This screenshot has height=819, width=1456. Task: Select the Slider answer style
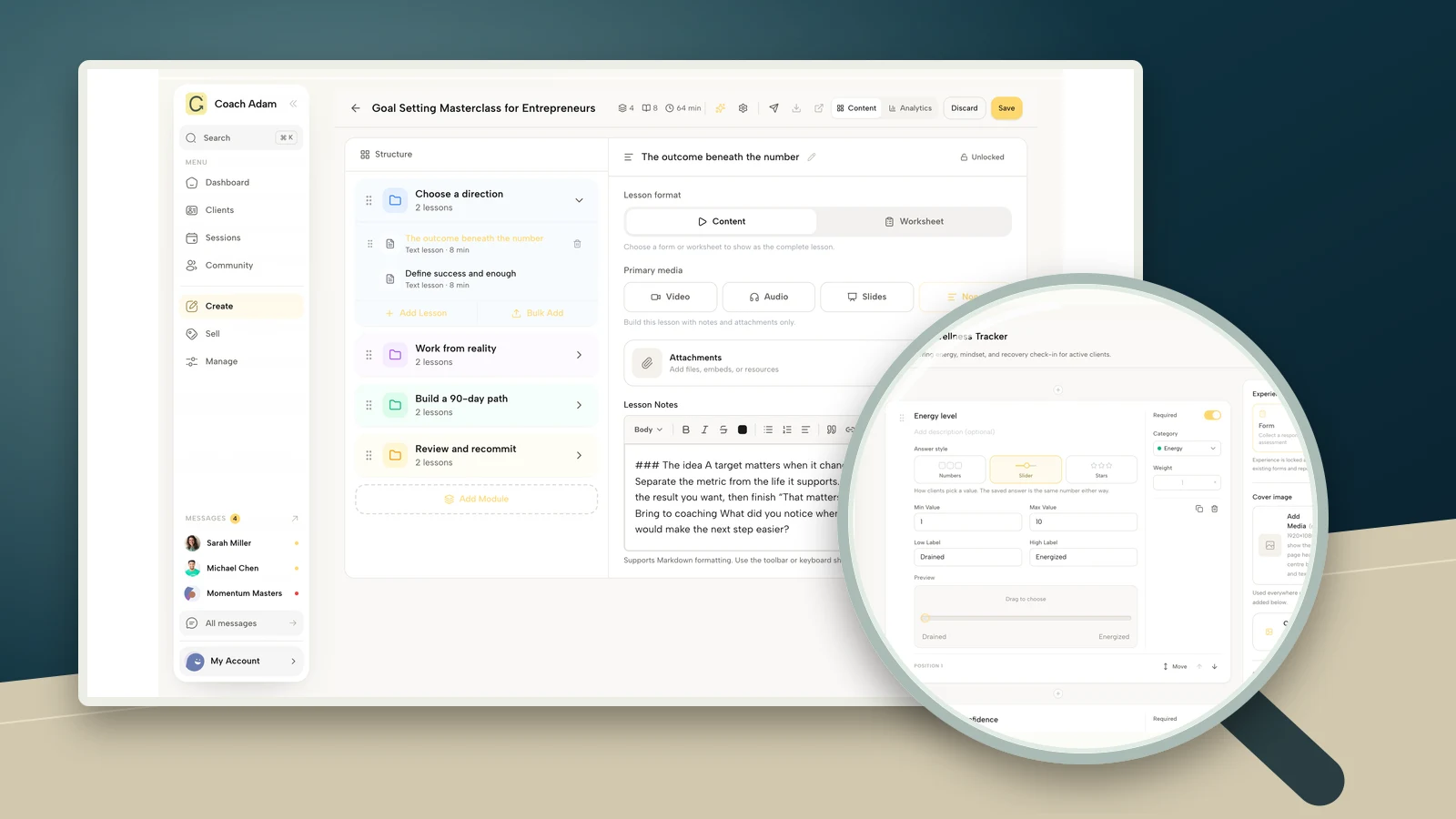click(1026, 470)
